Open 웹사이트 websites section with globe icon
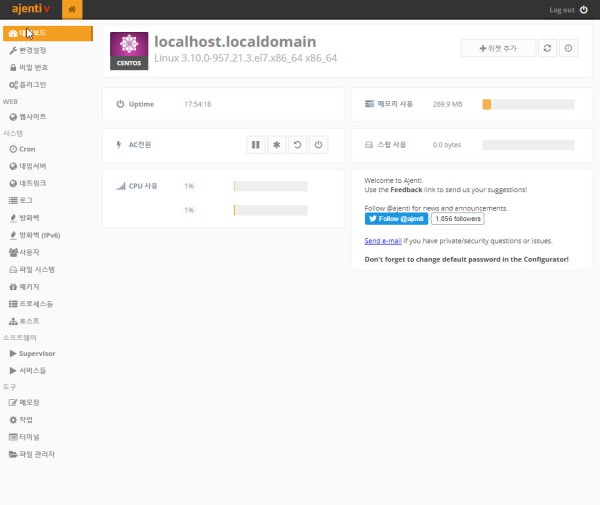 click(x=28, y=117)
